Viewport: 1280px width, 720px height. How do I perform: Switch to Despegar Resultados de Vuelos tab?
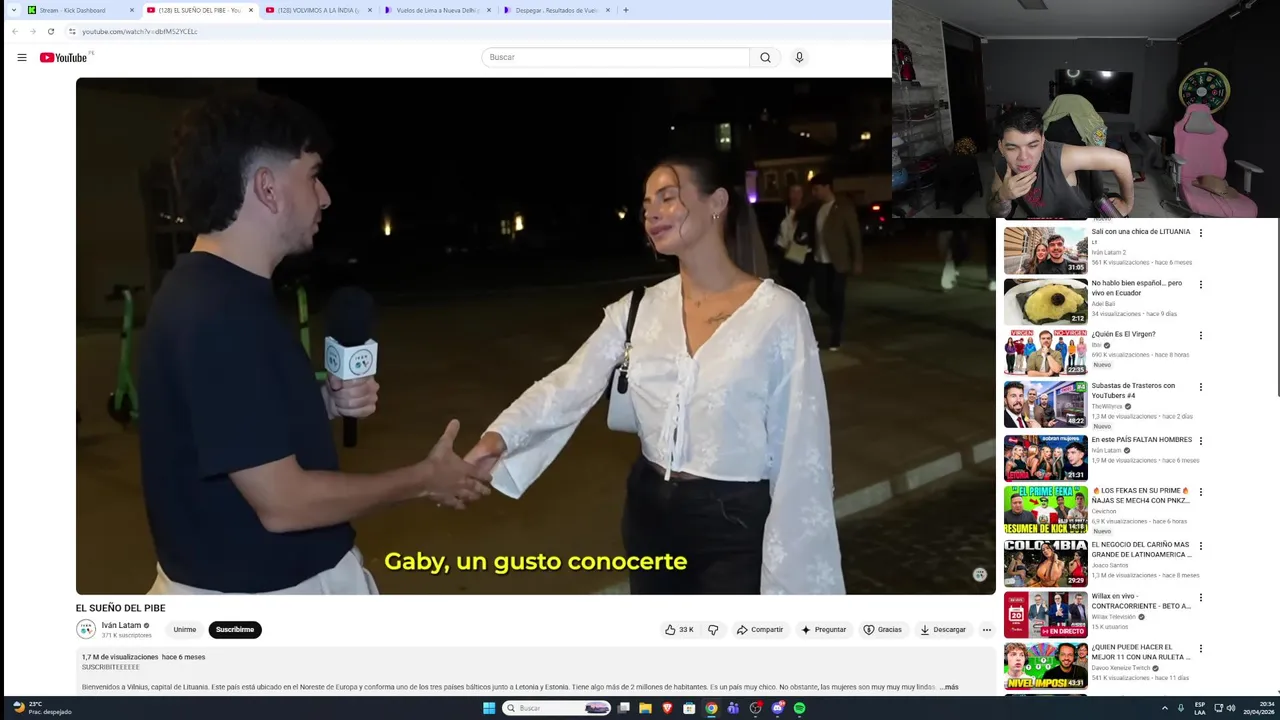556,10
